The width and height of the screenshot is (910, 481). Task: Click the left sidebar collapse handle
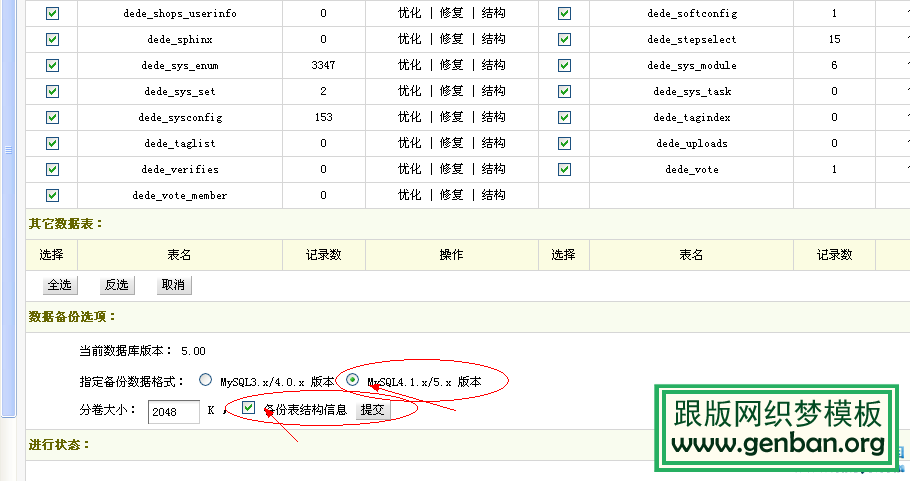pos(9,150)
